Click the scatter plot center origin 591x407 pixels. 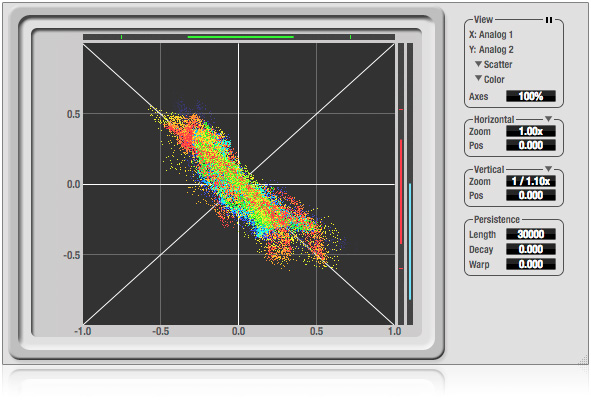tap(239, 184)
